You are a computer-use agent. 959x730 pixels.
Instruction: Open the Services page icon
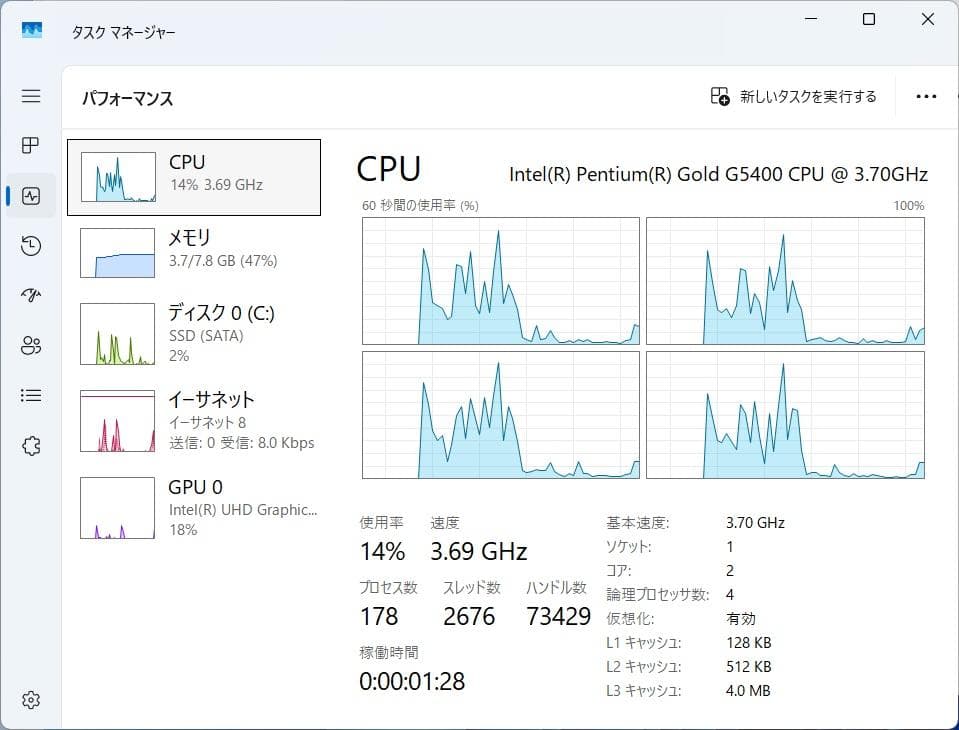tap(30, 445)
